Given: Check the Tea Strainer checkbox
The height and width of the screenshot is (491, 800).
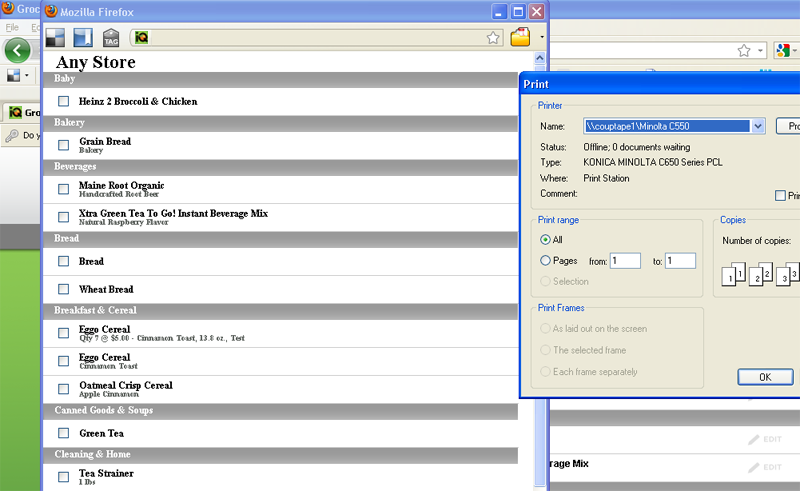Looking at the screenshot, I should click(63, 477).
